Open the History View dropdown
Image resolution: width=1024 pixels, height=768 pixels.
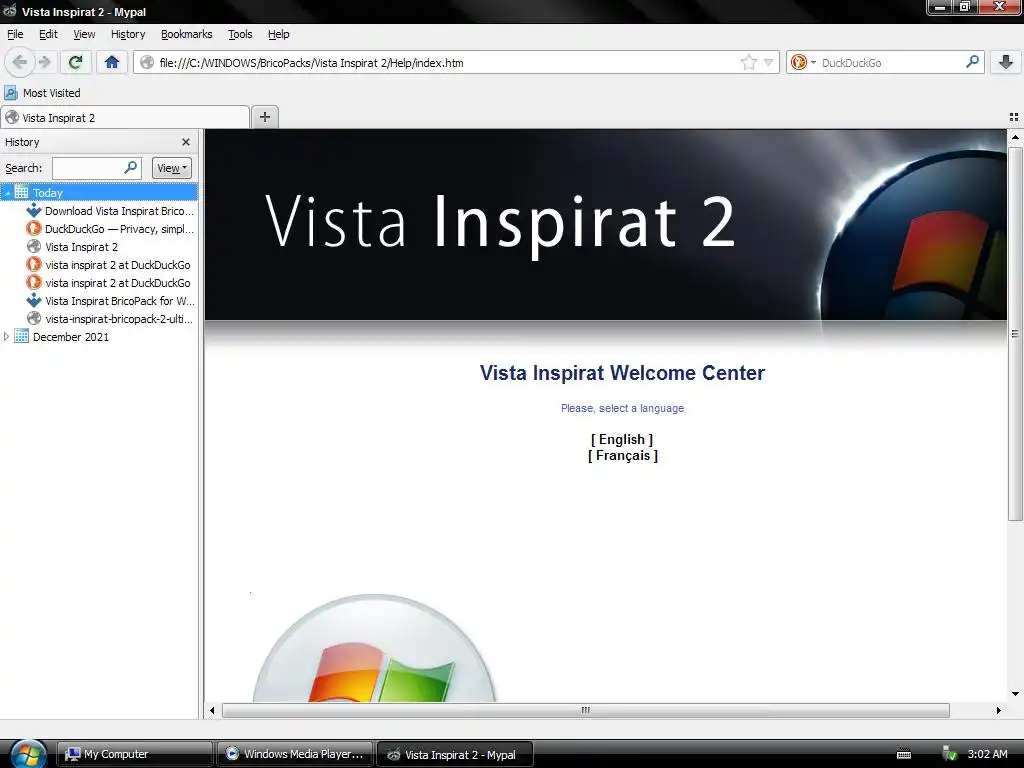coord(172,168)
